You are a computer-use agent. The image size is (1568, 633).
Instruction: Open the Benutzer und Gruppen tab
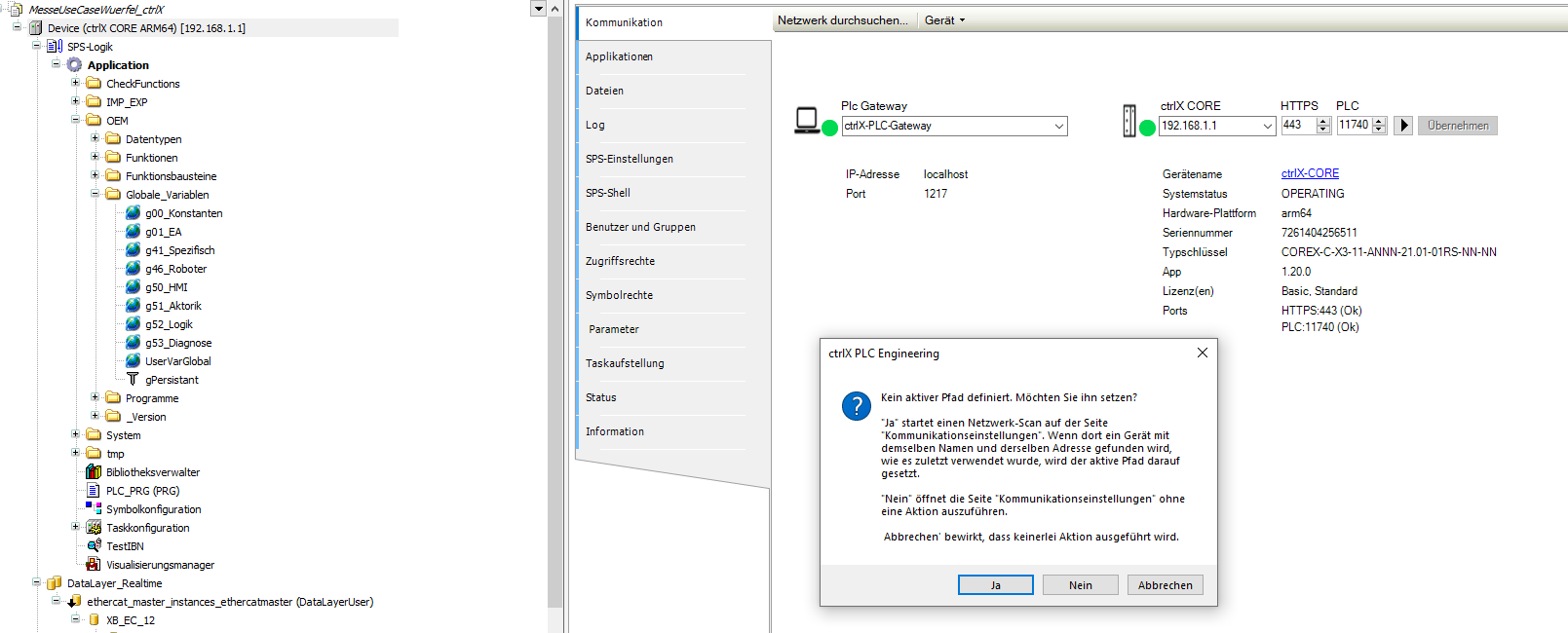coord(640,227)
